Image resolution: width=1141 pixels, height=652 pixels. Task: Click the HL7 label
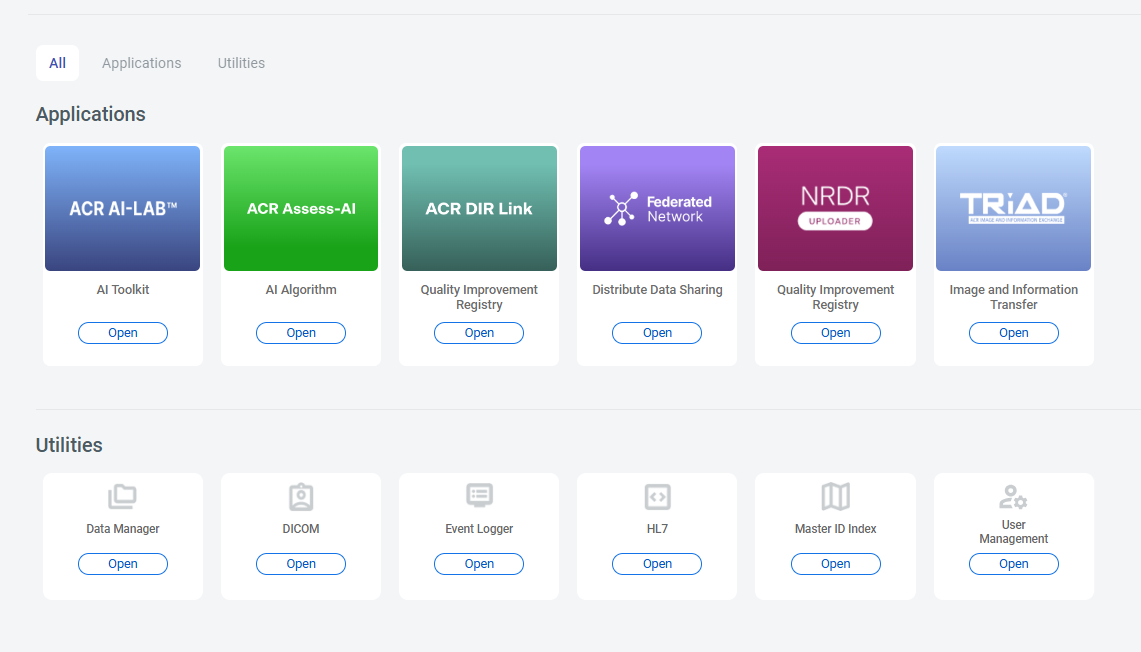pos(657,529)
